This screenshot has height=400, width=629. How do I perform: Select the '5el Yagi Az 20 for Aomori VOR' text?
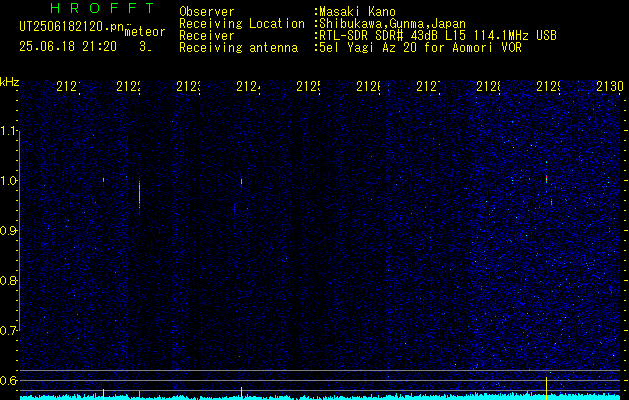click(x=420, y=48)
